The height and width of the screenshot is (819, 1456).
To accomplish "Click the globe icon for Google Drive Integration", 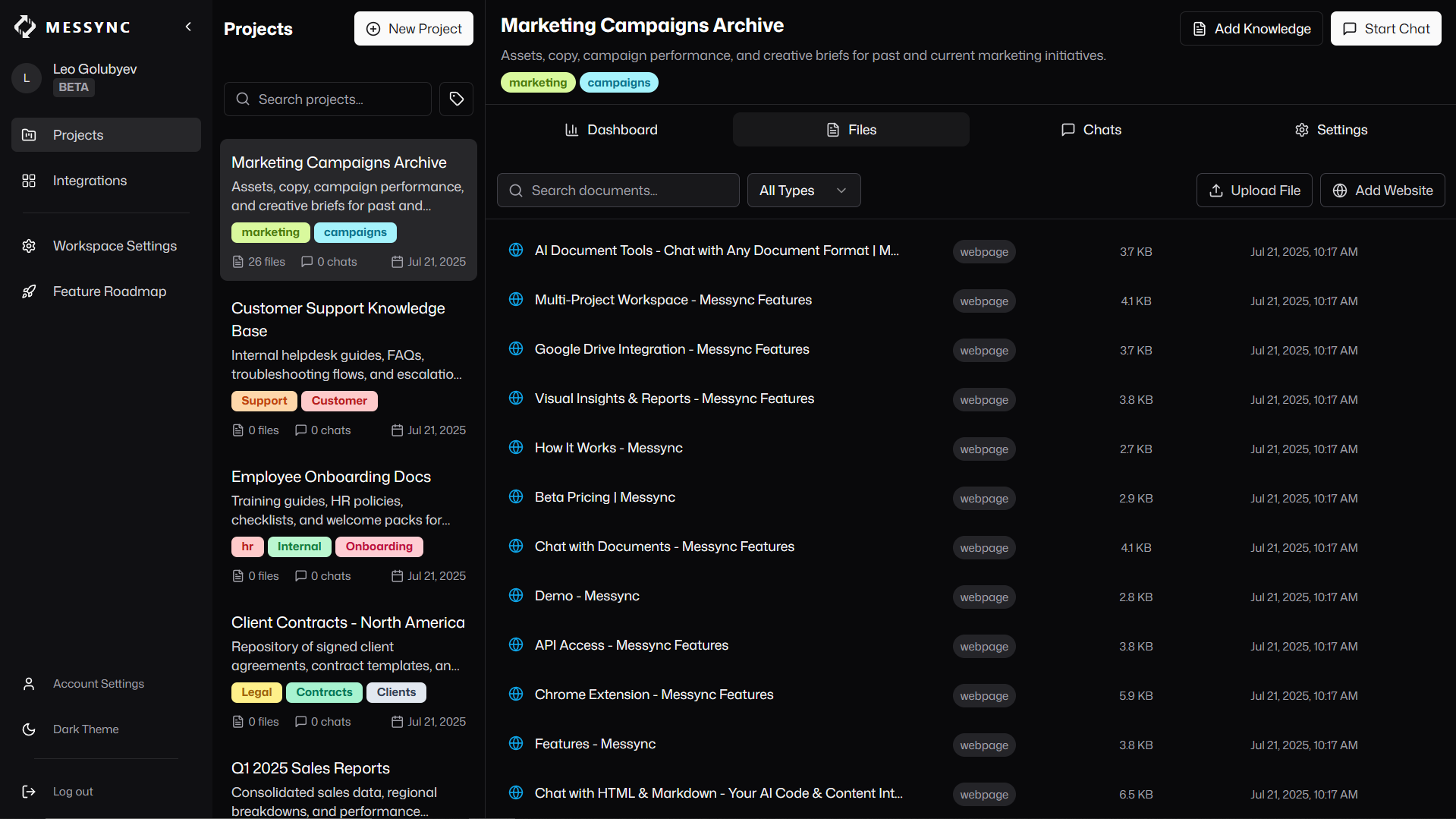I will [x=516, y=349].
